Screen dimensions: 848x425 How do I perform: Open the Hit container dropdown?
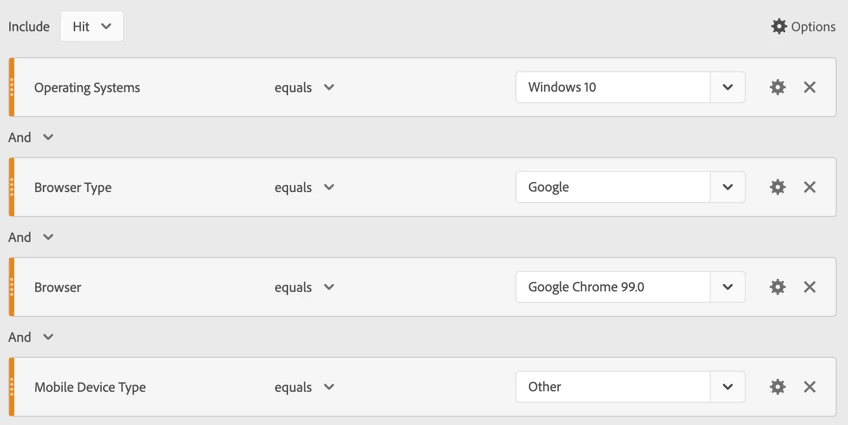tap(92, 26)
